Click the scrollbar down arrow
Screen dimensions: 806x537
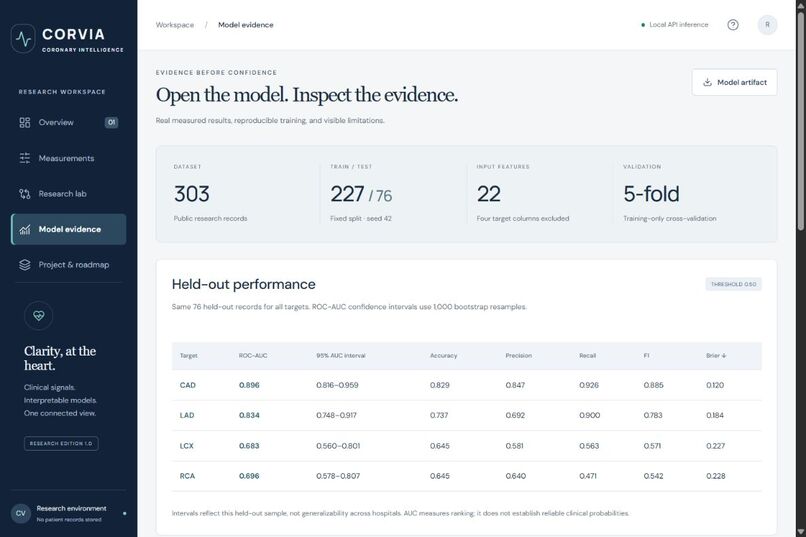[801, 531]
